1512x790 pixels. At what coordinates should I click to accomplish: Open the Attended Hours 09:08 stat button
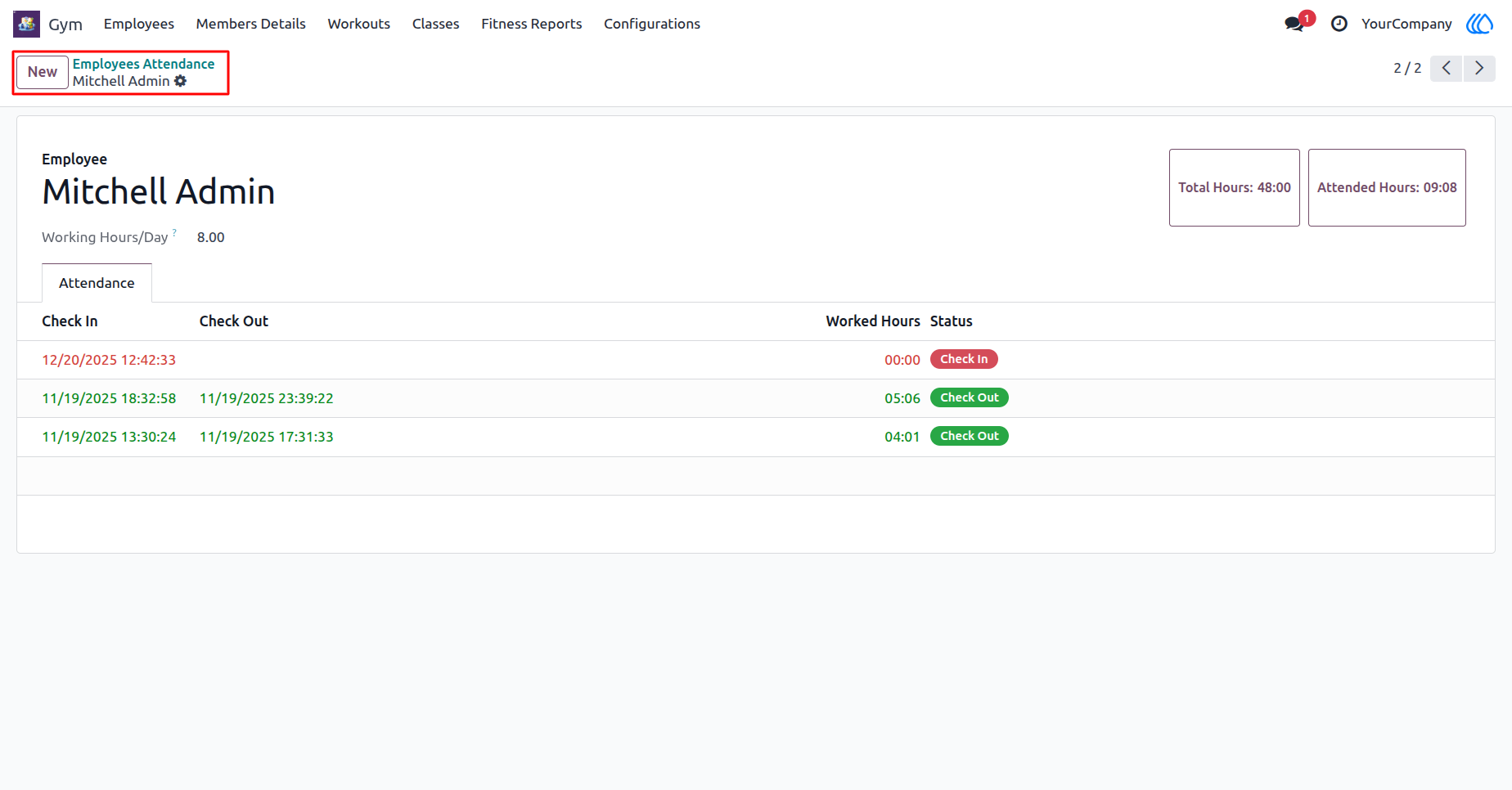click(x=1387, y=187)
